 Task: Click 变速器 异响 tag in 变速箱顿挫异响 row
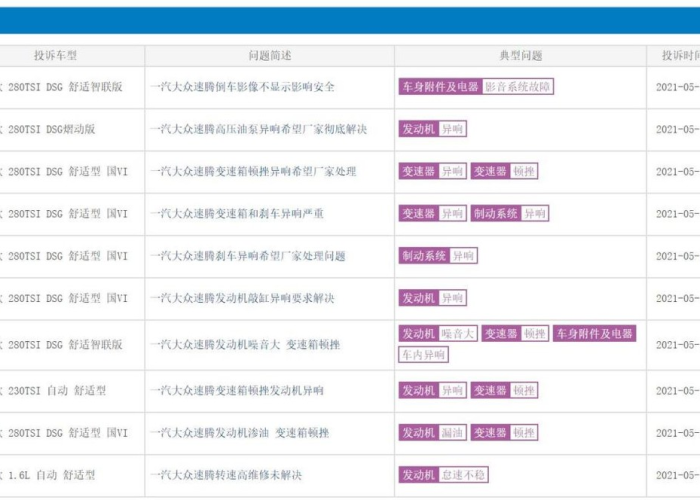(433, 171)
